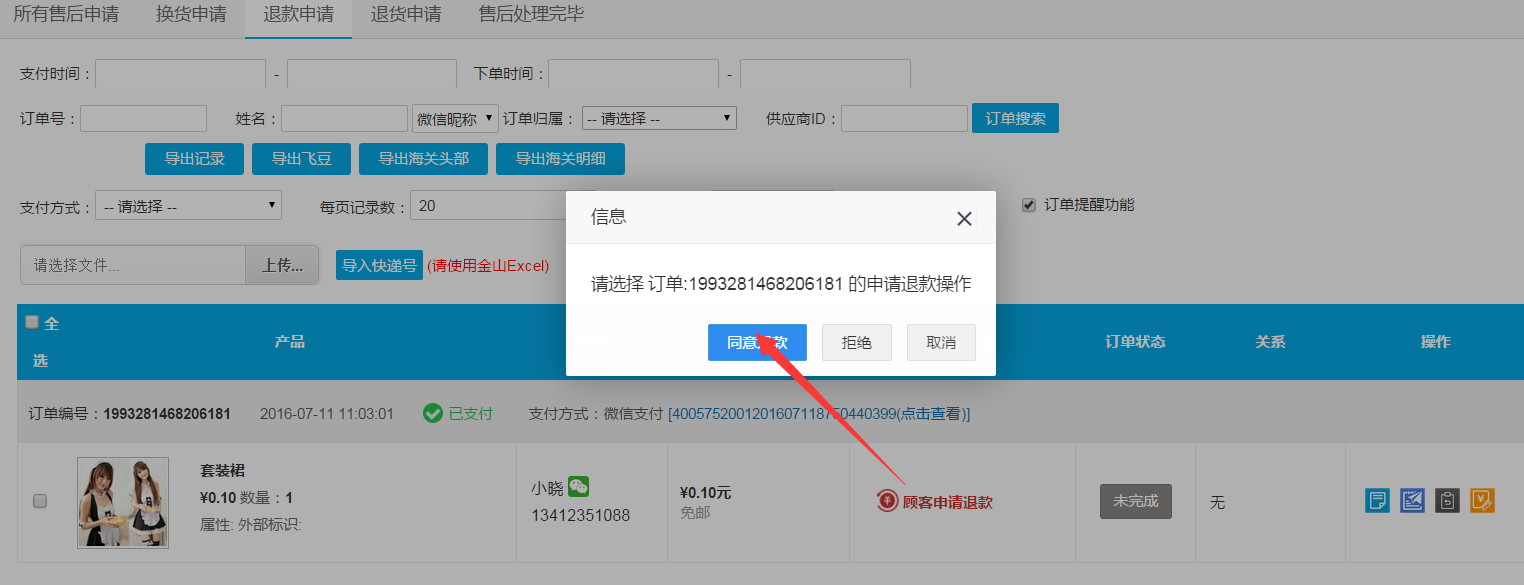
Task: Open the 售后处理完毕 tab
Action: [531, 15]
